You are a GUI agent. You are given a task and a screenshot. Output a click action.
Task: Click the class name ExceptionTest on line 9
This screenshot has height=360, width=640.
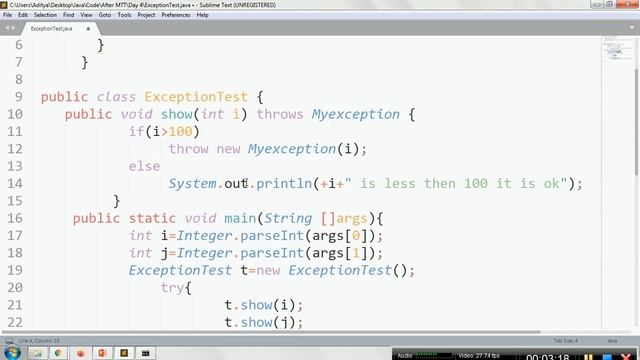coord(196,97)
